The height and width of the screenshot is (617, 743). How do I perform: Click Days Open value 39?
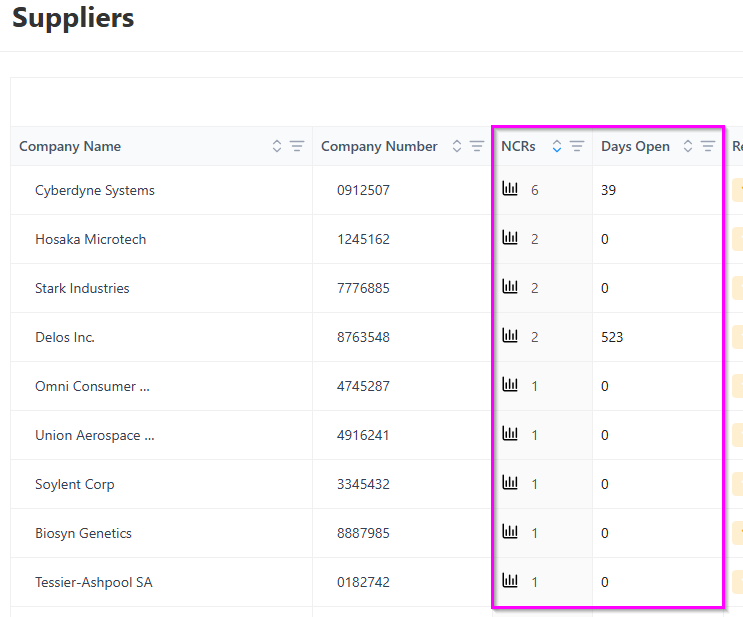pyautogui.click(x=608, y=191)
